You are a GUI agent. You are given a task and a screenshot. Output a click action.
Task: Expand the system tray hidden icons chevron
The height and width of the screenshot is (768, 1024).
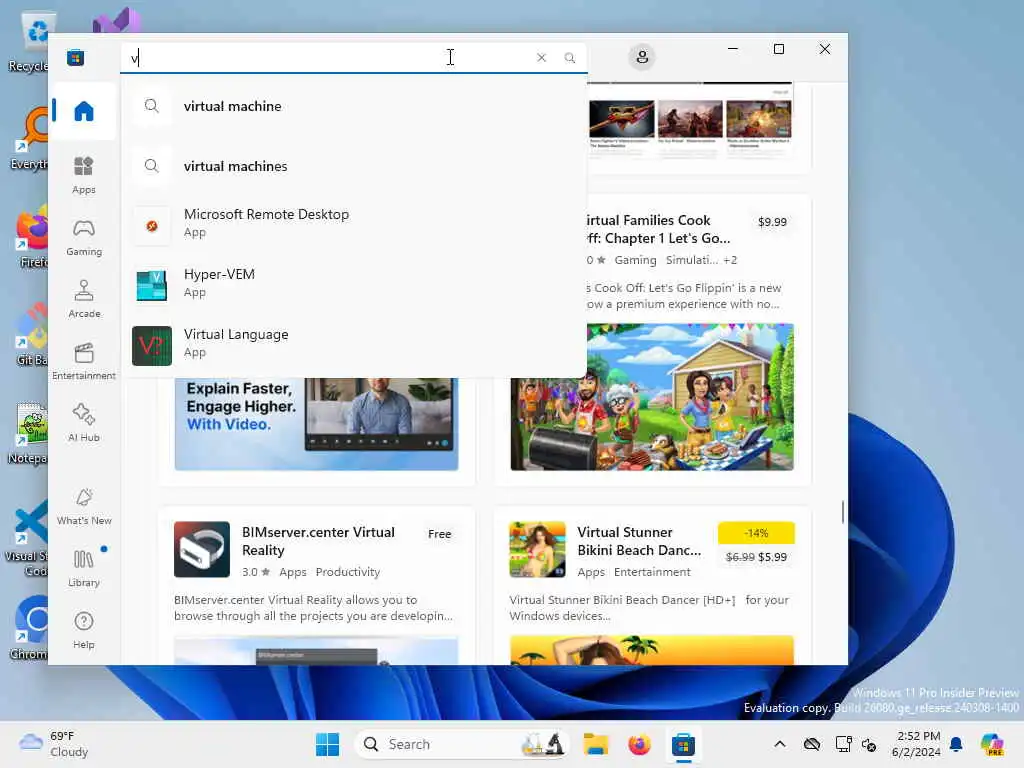780,744
